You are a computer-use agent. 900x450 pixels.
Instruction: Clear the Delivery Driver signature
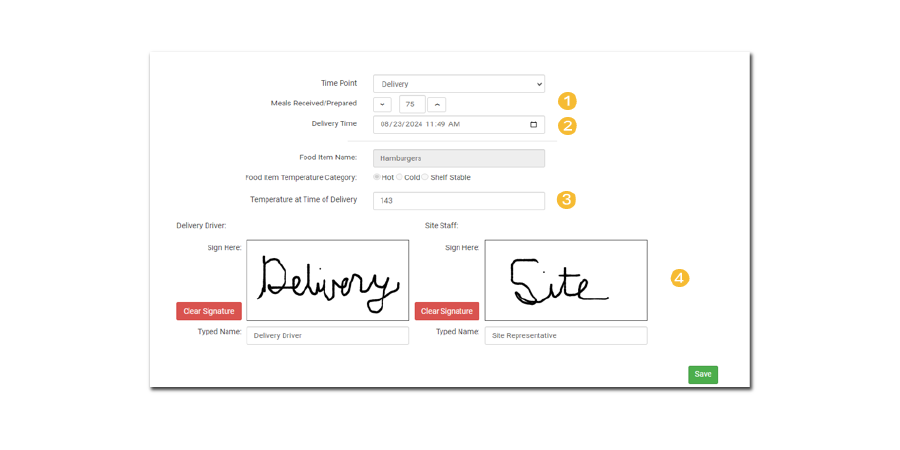coord(209,311)
